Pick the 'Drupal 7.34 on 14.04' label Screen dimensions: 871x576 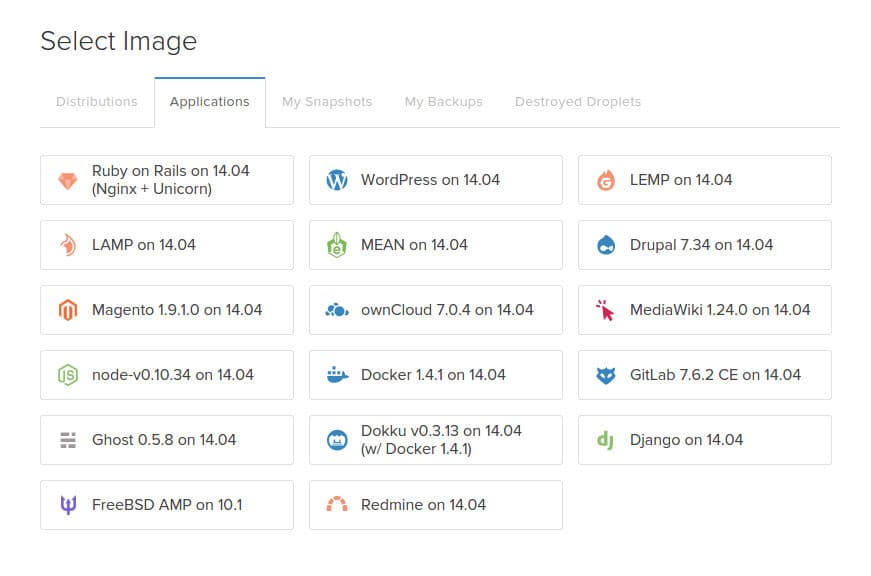click(702, 245)
